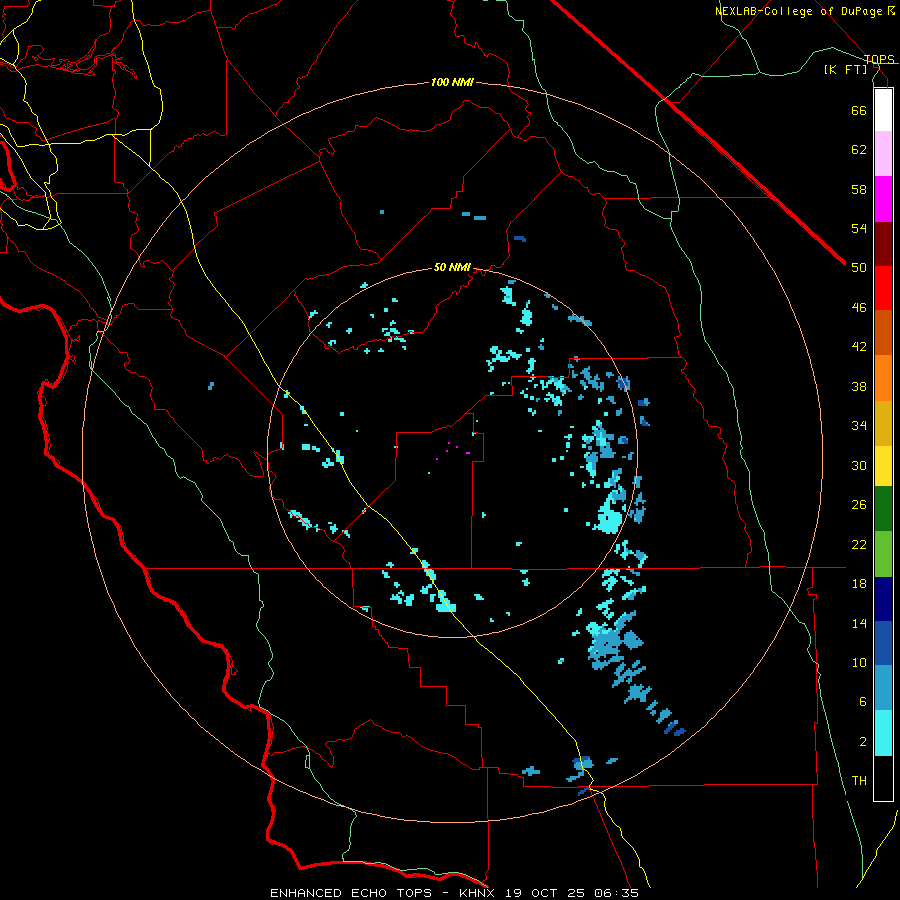Click the "[K FT]" units label
900x900 pixels.
pos(846,69)
